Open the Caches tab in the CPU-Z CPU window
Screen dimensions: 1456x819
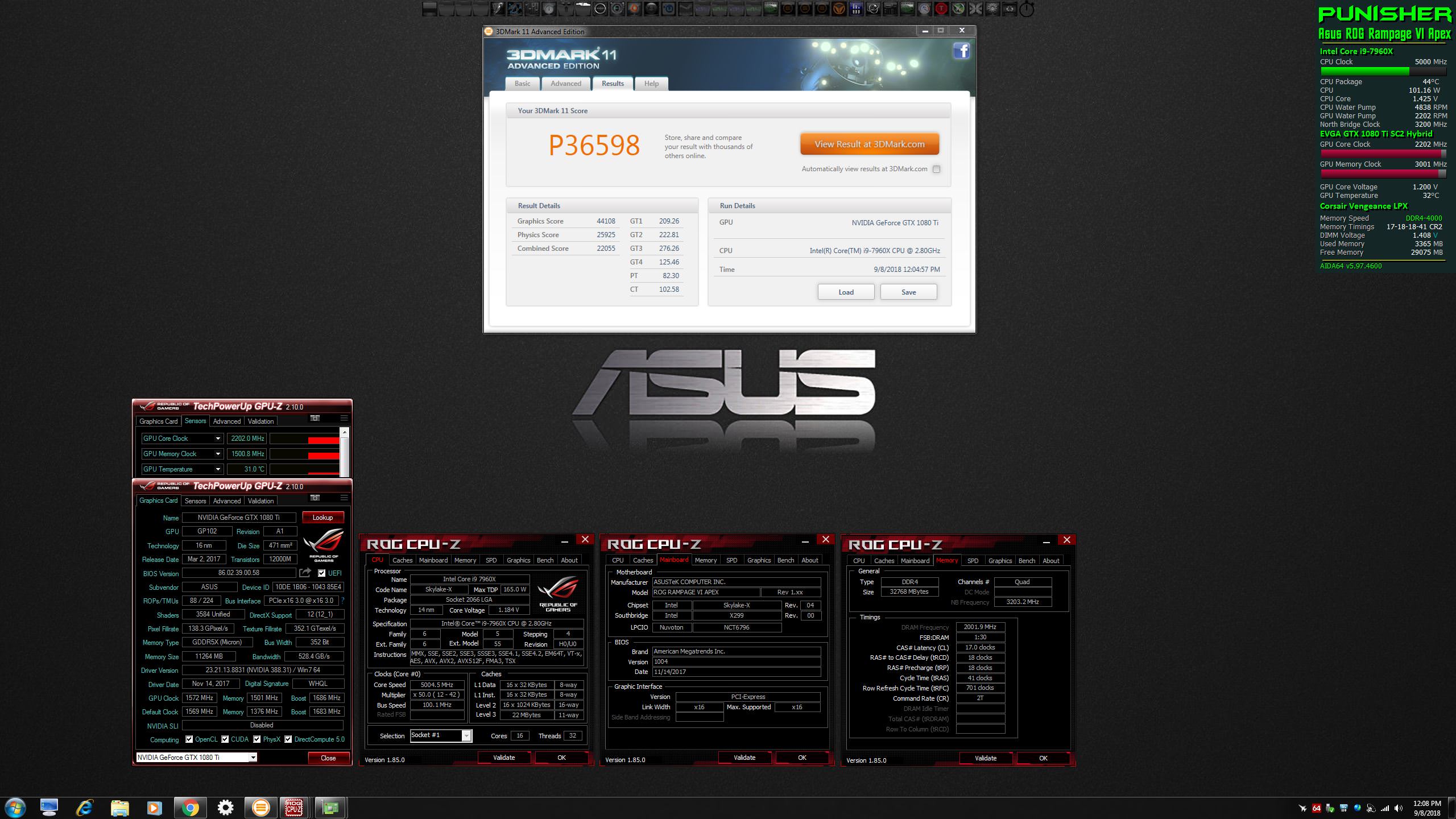[402, 560]
